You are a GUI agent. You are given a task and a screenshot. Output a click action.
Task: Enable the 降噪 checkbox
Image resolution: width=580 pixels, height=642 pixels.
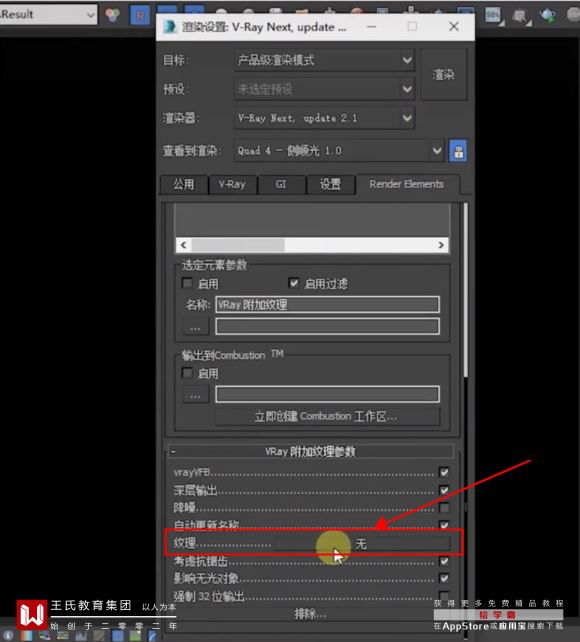444,508
